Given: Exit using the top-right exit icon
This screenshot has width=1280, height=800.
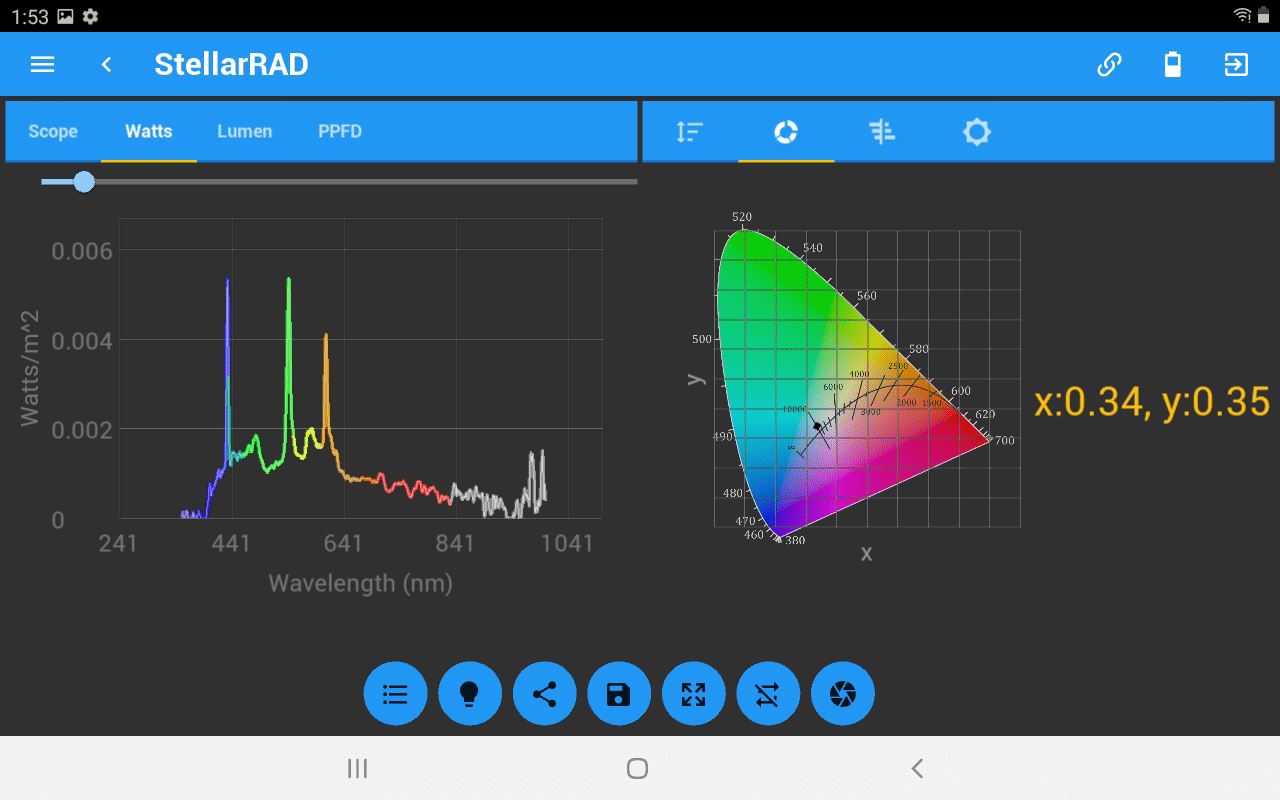Looking at the screenshot, I should pyautogui.click(x=1236, y=64).
